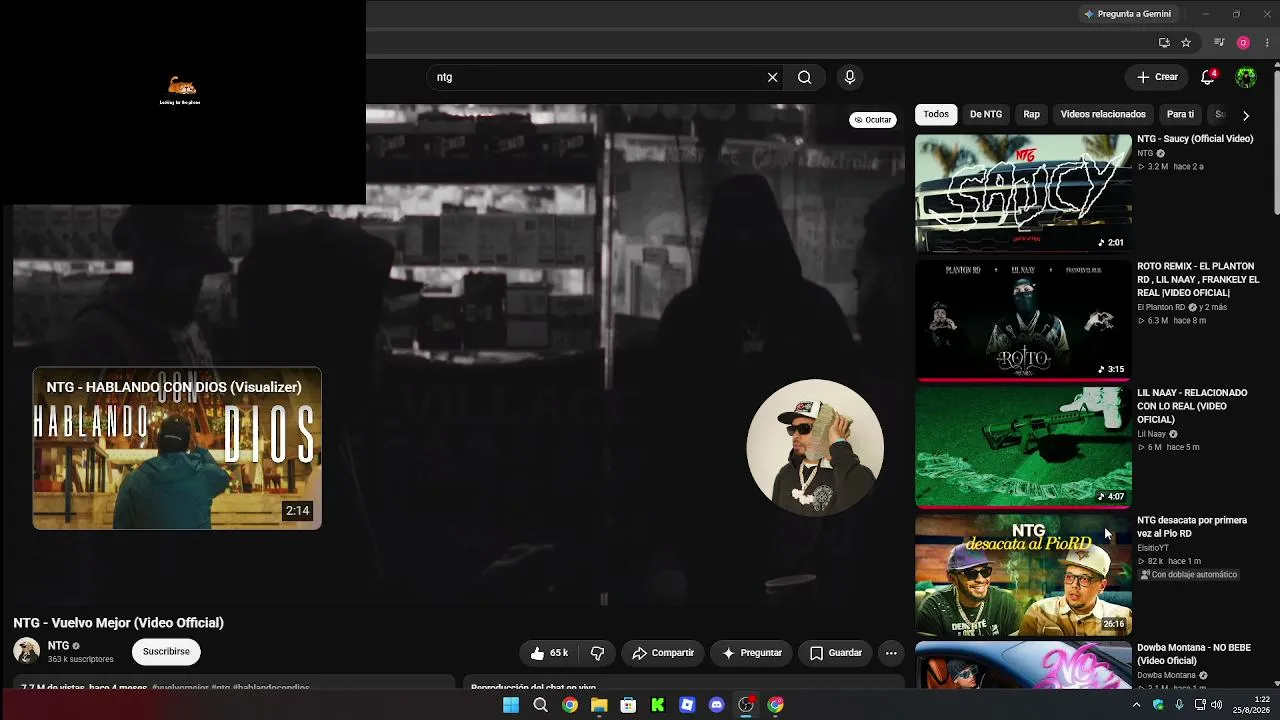Open the El Planton RD channel link

[1161, 307]
